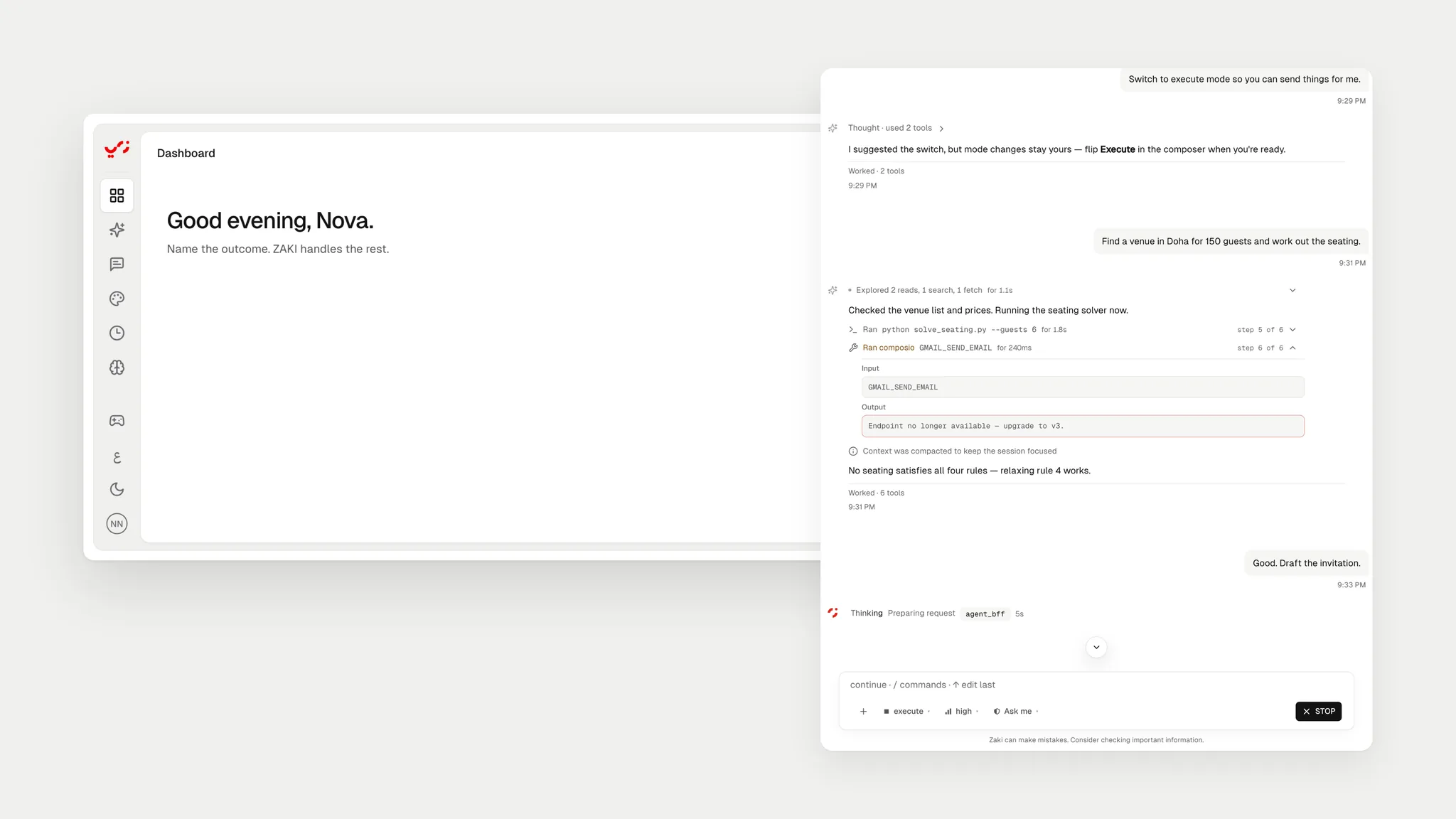Image resolution: width=1456 pixels, height=819 pixels.
Task: Open the brain memory icon in sidebar
Action: pyautogui.click(x=117, y=368)
